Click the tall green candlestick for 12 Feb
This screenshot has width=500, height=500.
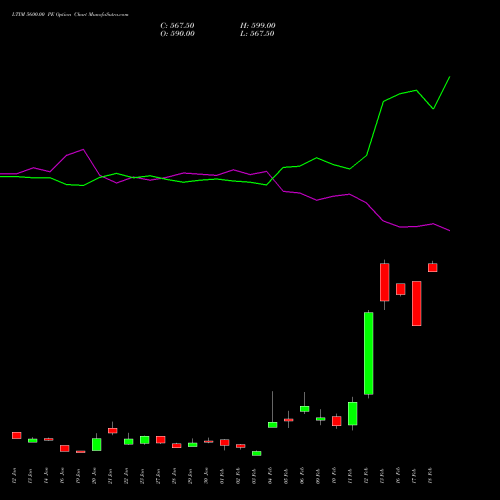[x=369, y=353]
